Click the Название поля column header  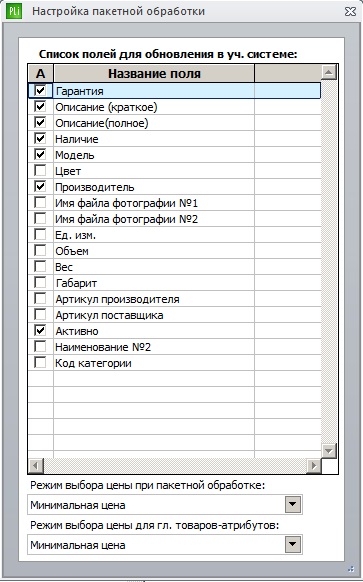[154, 73]
